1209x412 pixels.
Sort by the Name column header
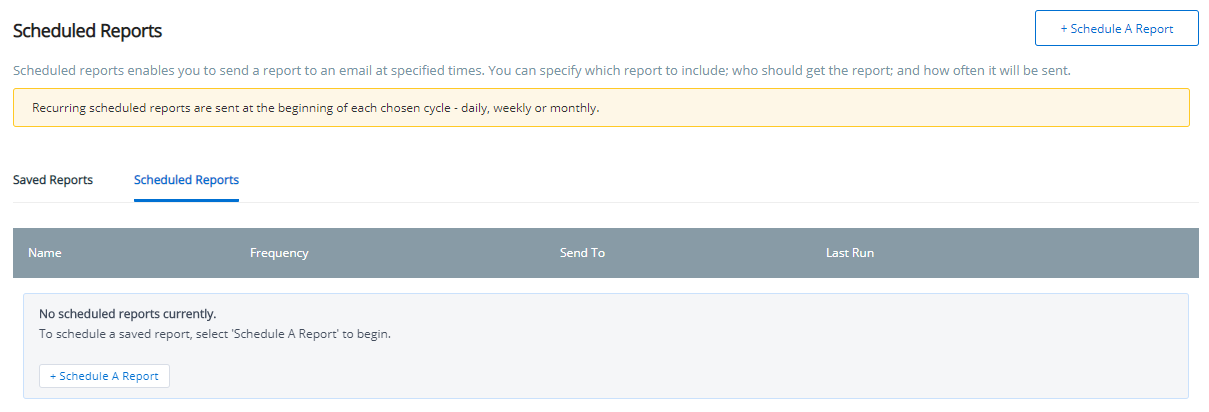(x=45, y=253)
